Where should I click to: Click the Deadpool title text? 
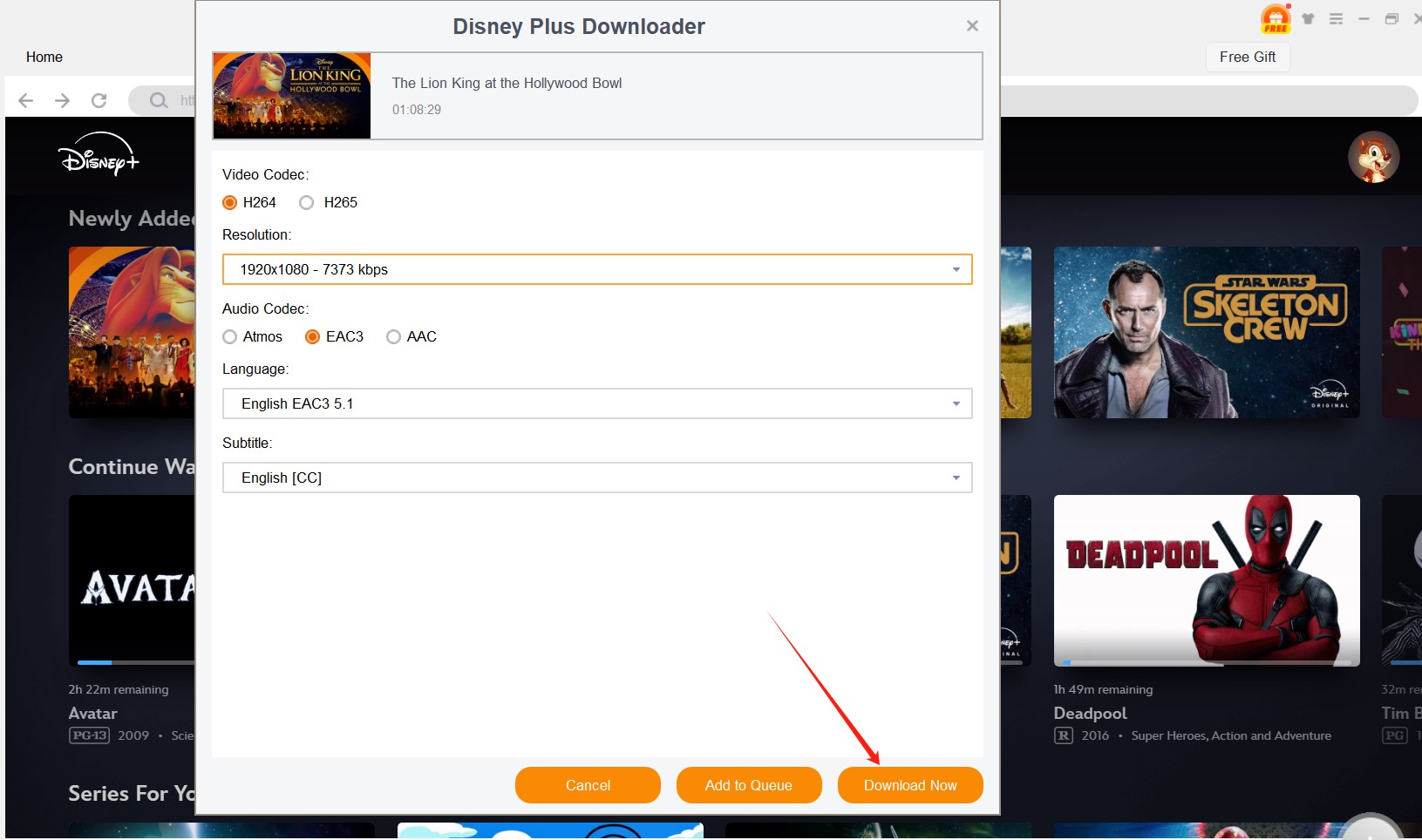coord(1090,713)
